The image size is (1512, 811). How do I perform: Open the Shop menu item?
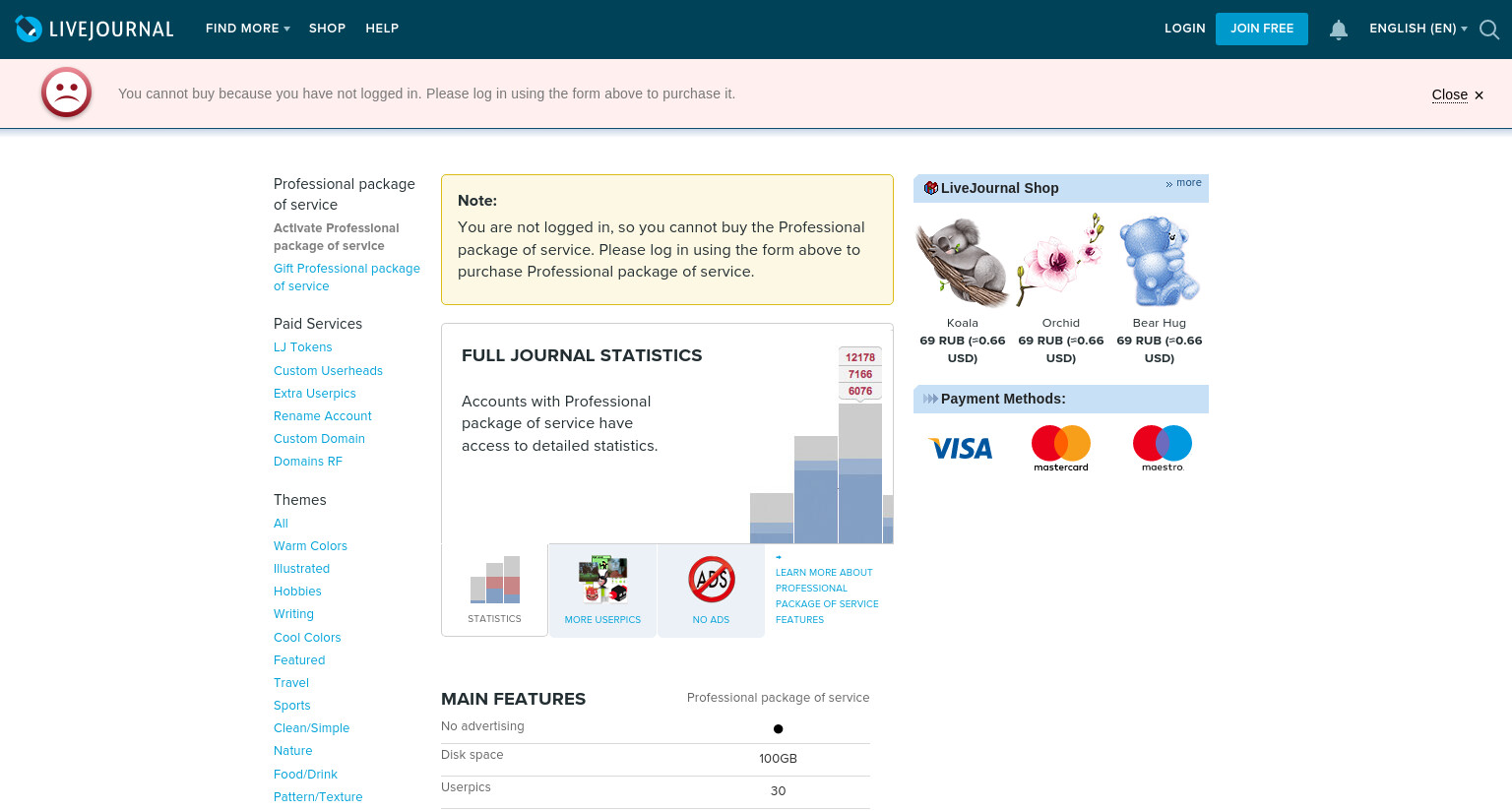(x=327, y=29)
